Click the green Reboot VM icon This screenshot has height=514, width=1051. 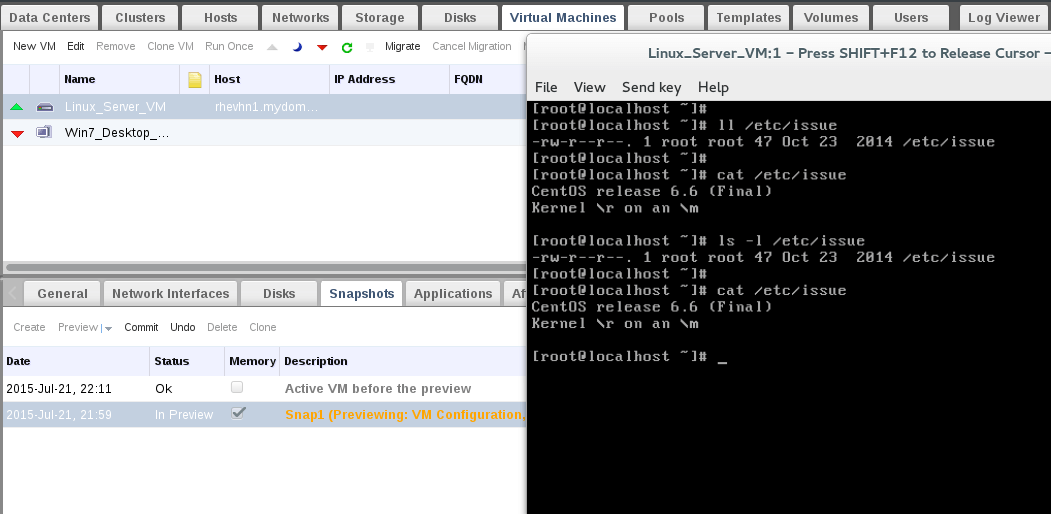pos(347,47)
